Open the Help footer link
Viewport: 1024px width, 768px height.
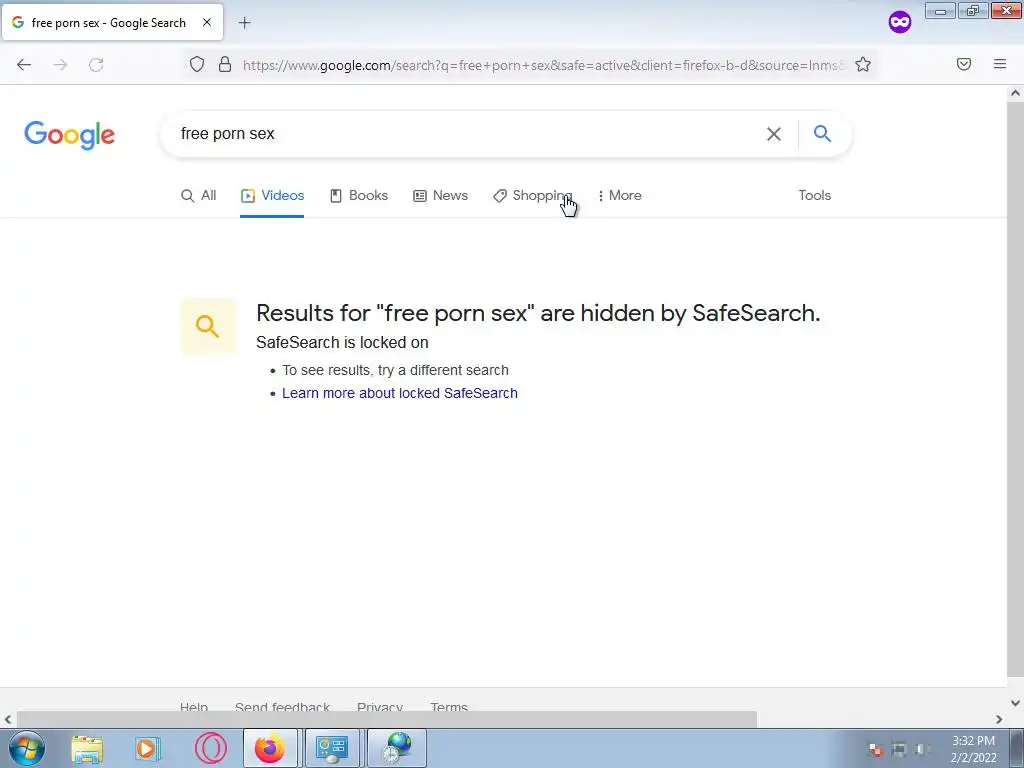click(x=194, y=707)
